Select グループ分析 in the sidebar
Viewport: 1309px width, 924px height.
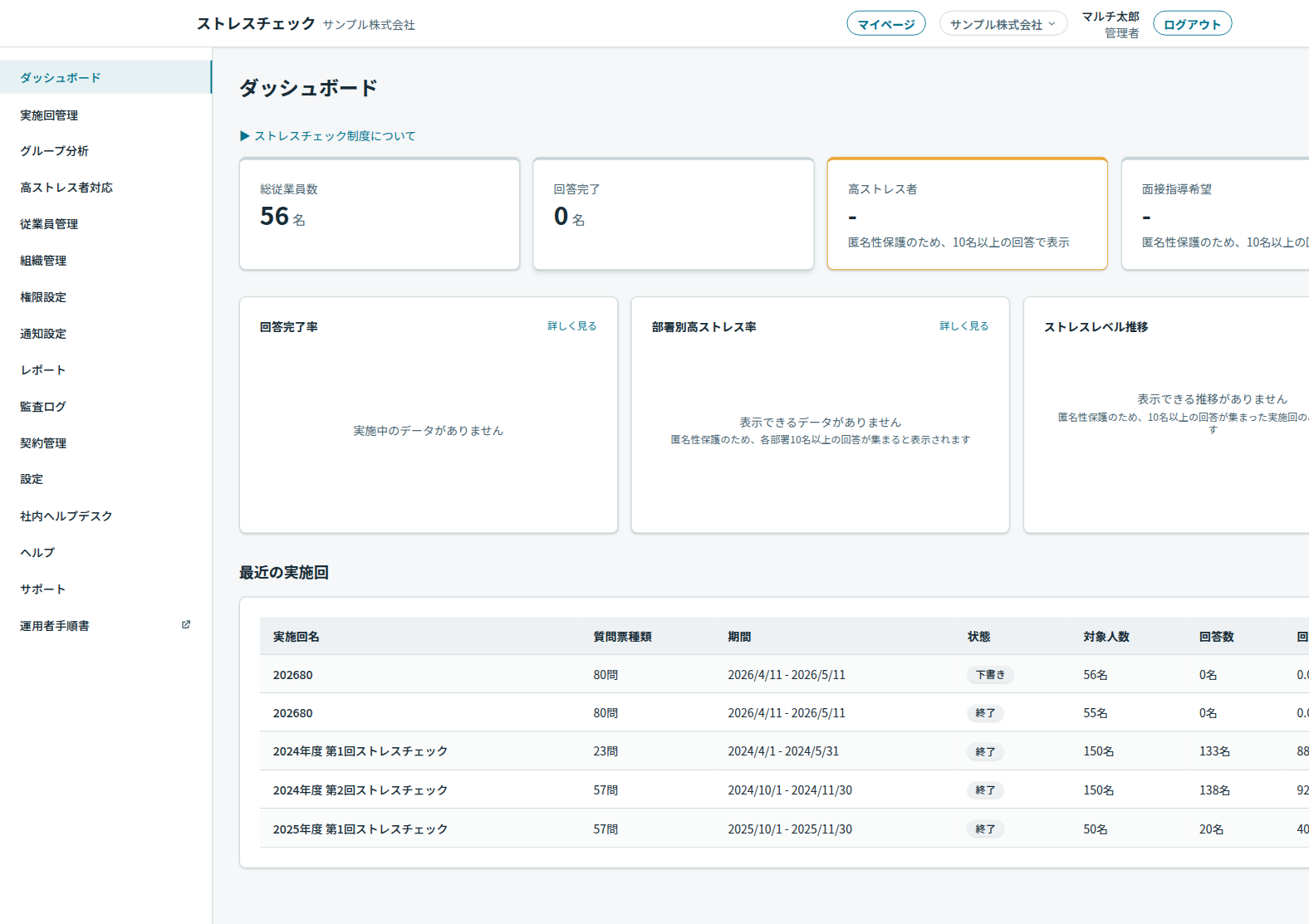105,151
